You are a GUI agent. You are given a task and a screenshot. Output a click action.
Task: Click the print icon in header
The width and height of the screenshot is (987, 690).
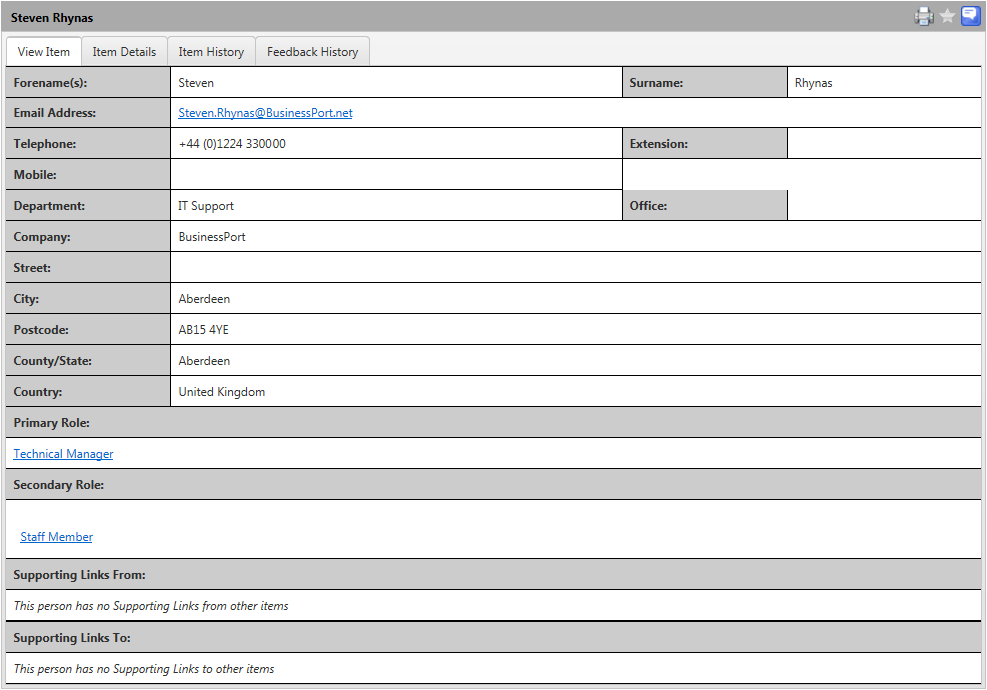(923, 16)
